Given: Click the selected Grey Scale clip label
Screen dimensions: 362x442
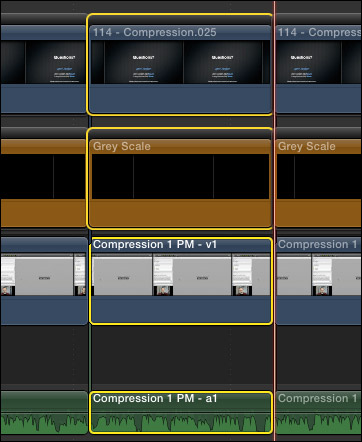Looking at the screenshot, I should coord(122,146).
